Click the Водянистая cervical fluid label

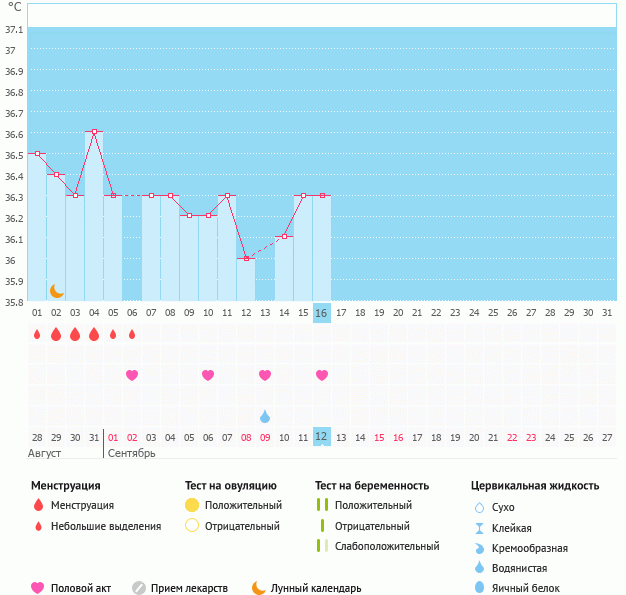pos(520,567)
